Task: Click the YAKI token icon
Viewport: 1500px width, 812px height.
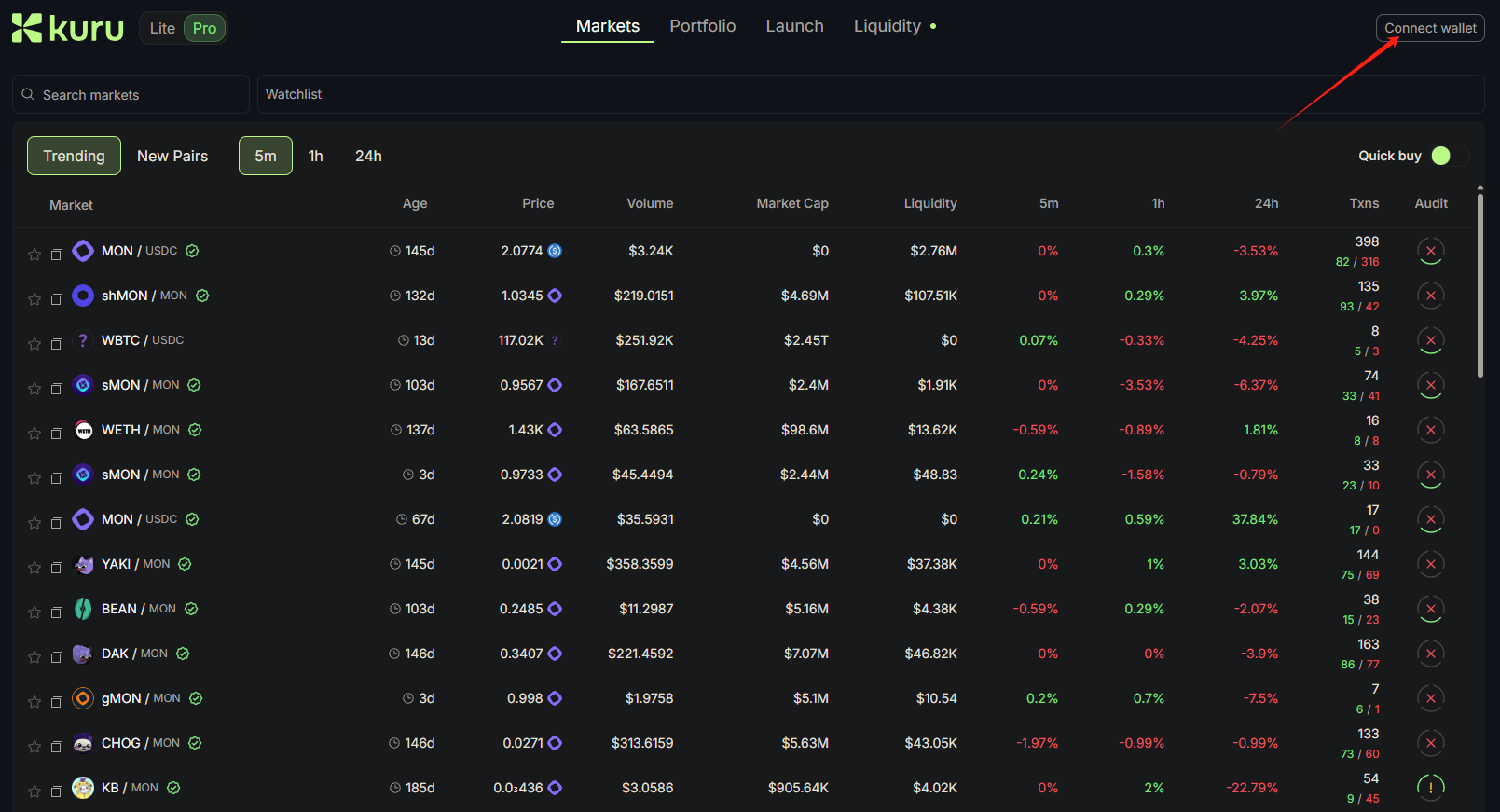Action: click(x=83, y=564)
